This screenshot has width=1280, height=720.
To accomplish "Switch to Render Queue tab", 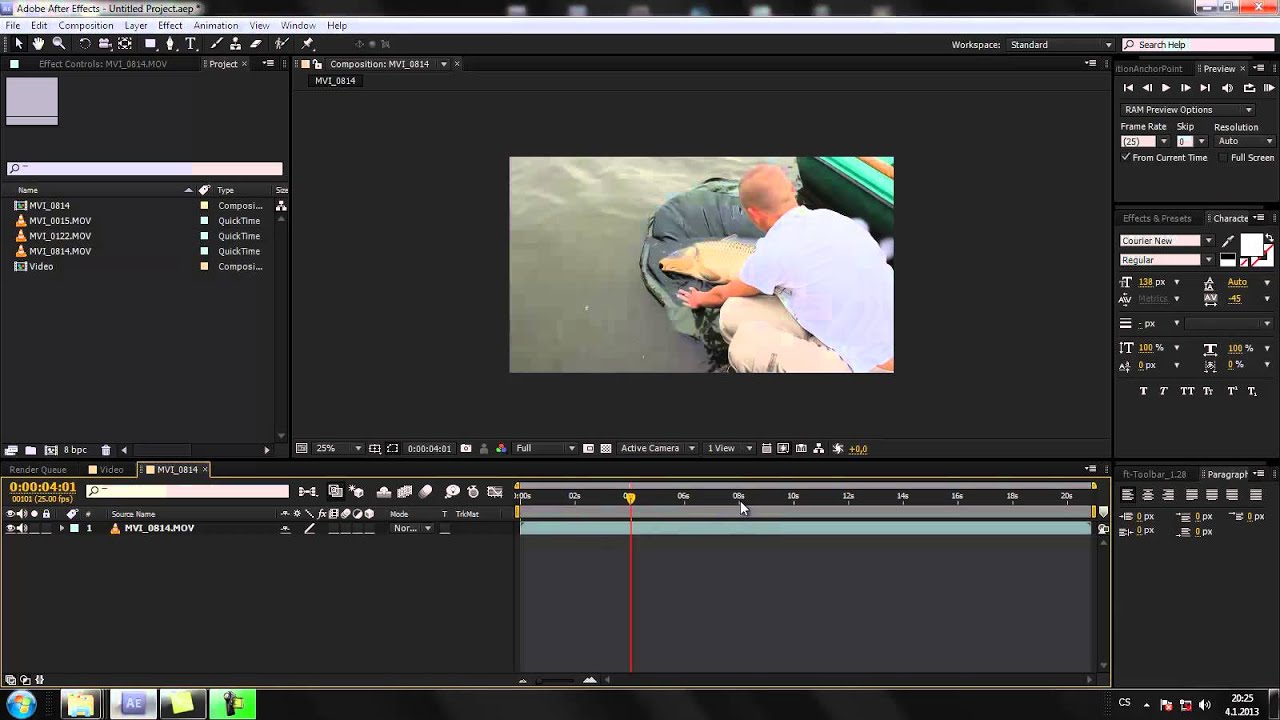I will 38,470.
